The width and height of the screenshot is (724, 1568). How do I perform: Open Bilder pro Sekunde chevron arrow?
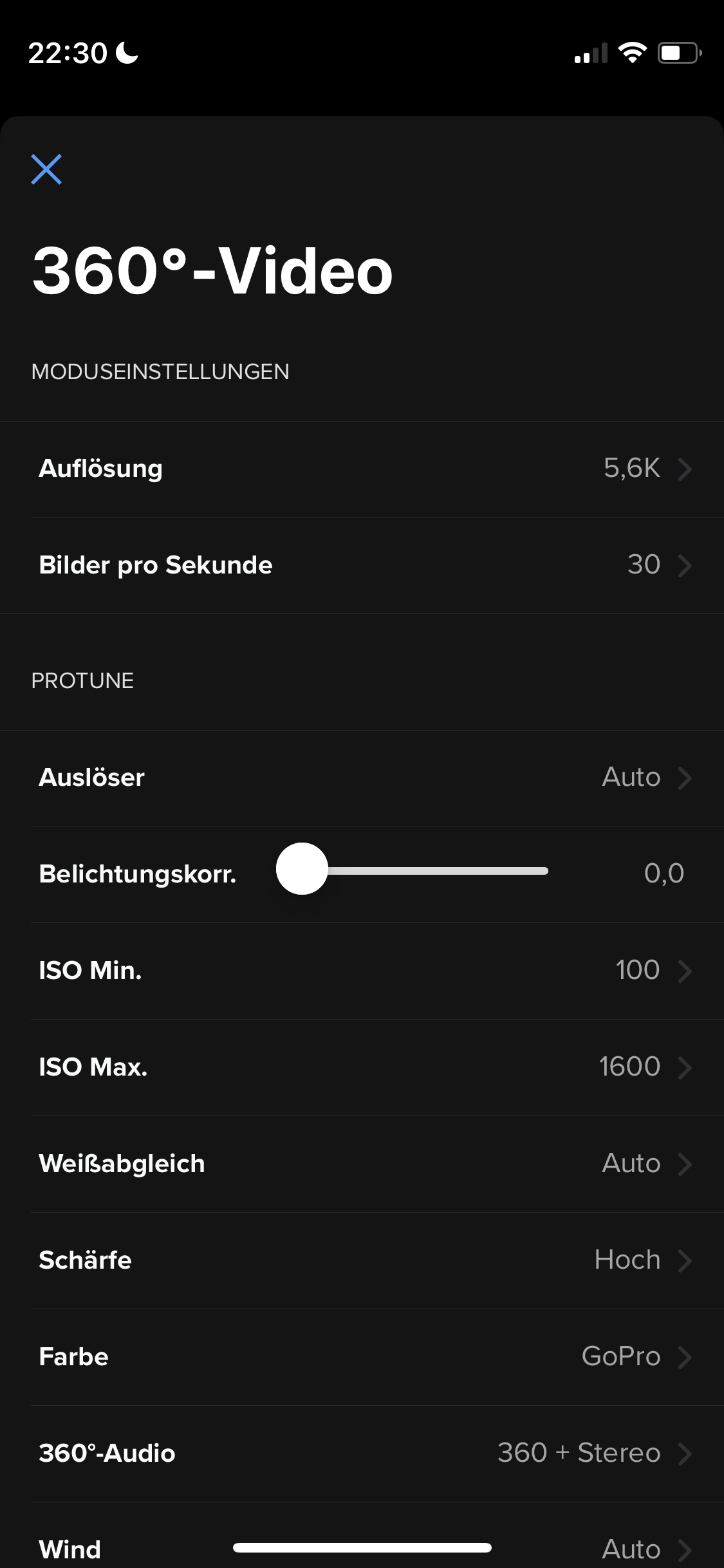pyautogui.click(x=685, y=566)
